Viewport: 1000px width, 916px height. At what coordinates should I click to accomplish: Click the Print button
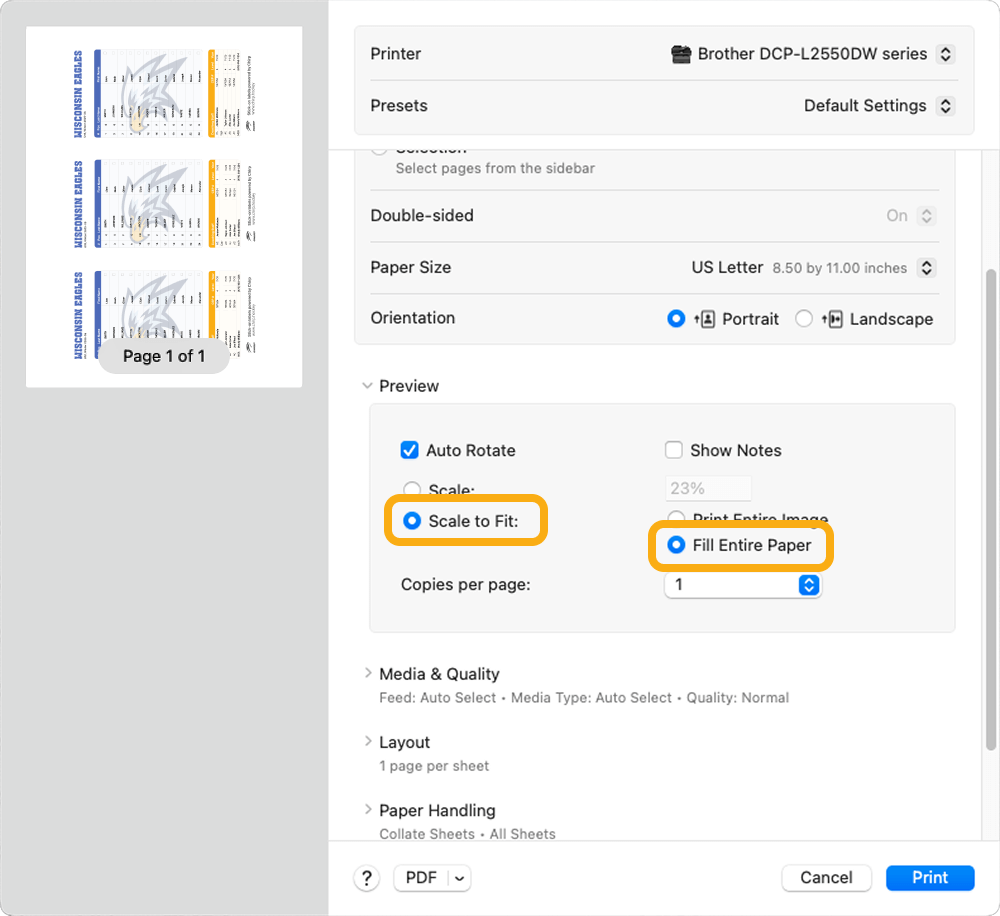(929, 877)
